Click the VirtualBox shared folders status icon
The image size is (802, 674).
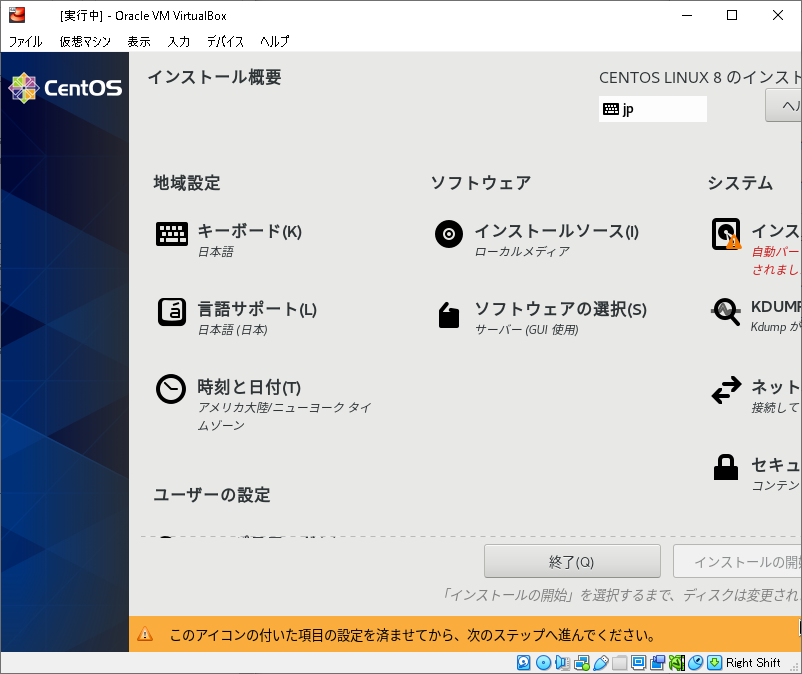click(x=619, y=663)
